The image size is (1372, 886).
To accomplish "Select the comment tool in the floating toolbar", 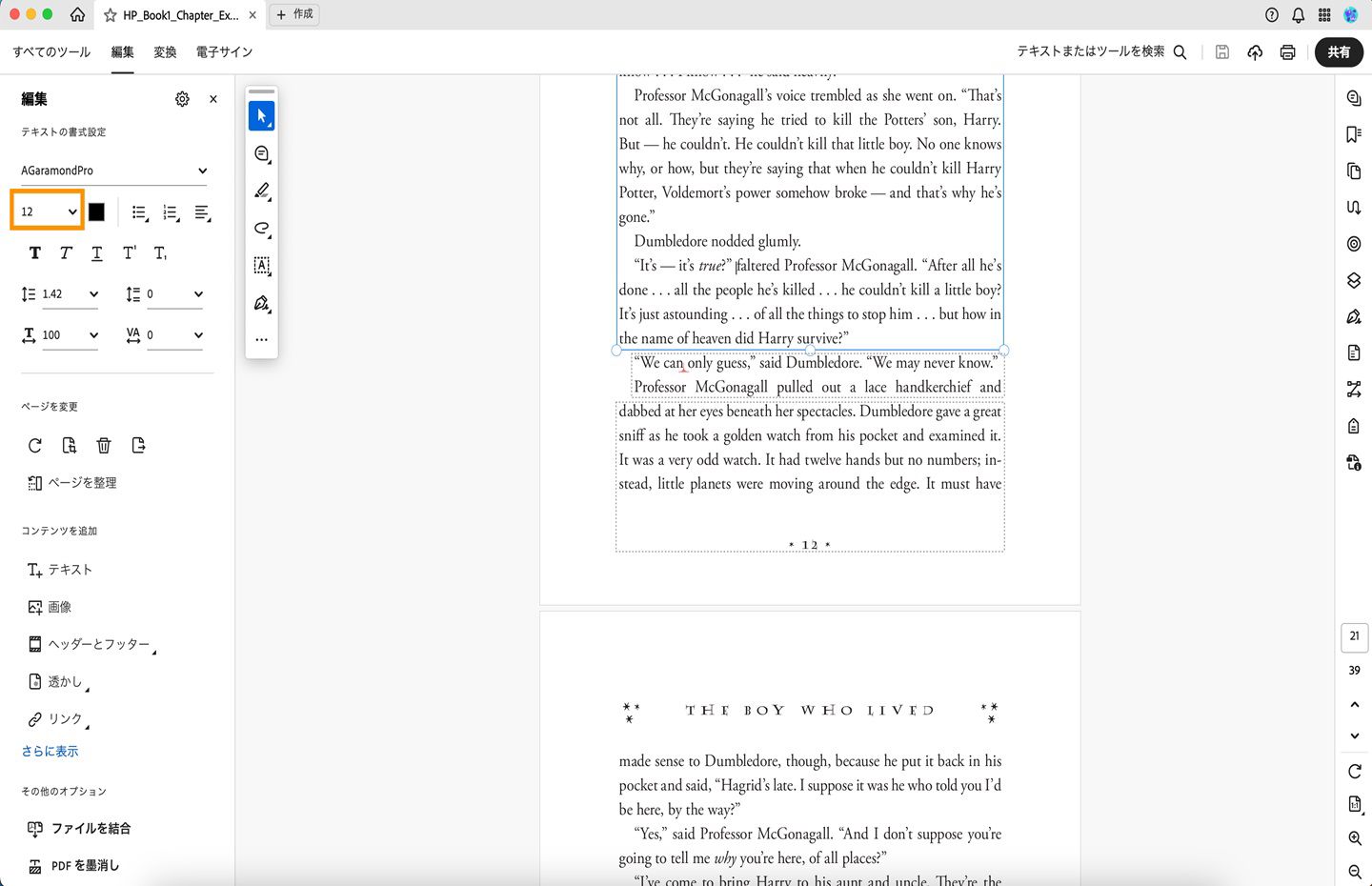I will click(261, 153).
